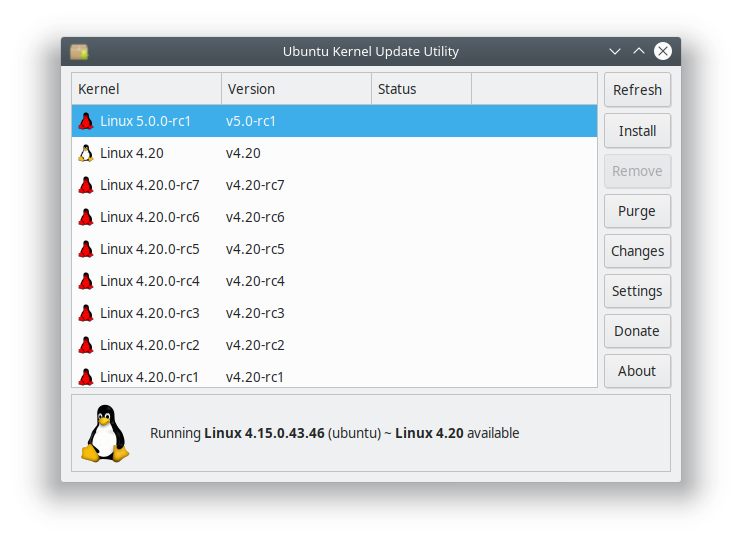Click the Purge button
This screenshot has width=742, height=543.
[637, 211]
